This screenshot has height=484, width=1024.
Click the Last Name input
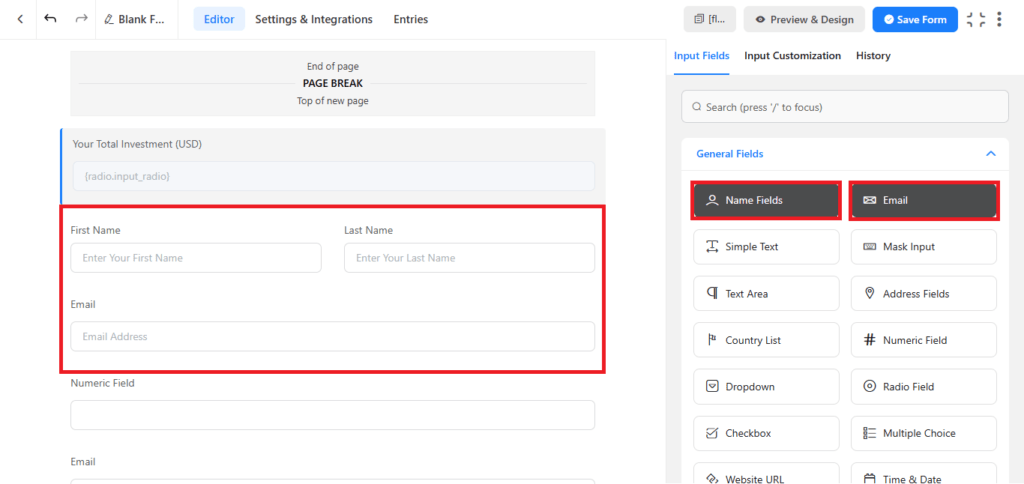point(469,258)
